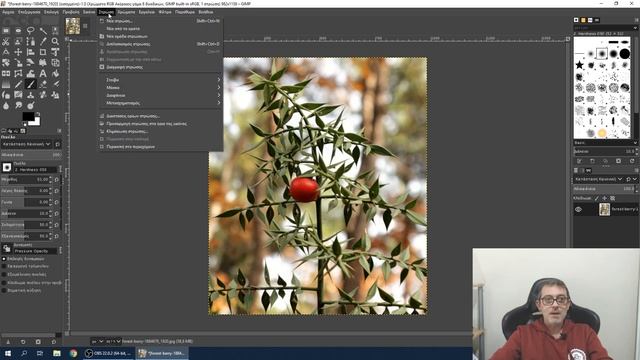Expand Διαφάνεια submenu
640x360 pixels.
tap(160, 96)
